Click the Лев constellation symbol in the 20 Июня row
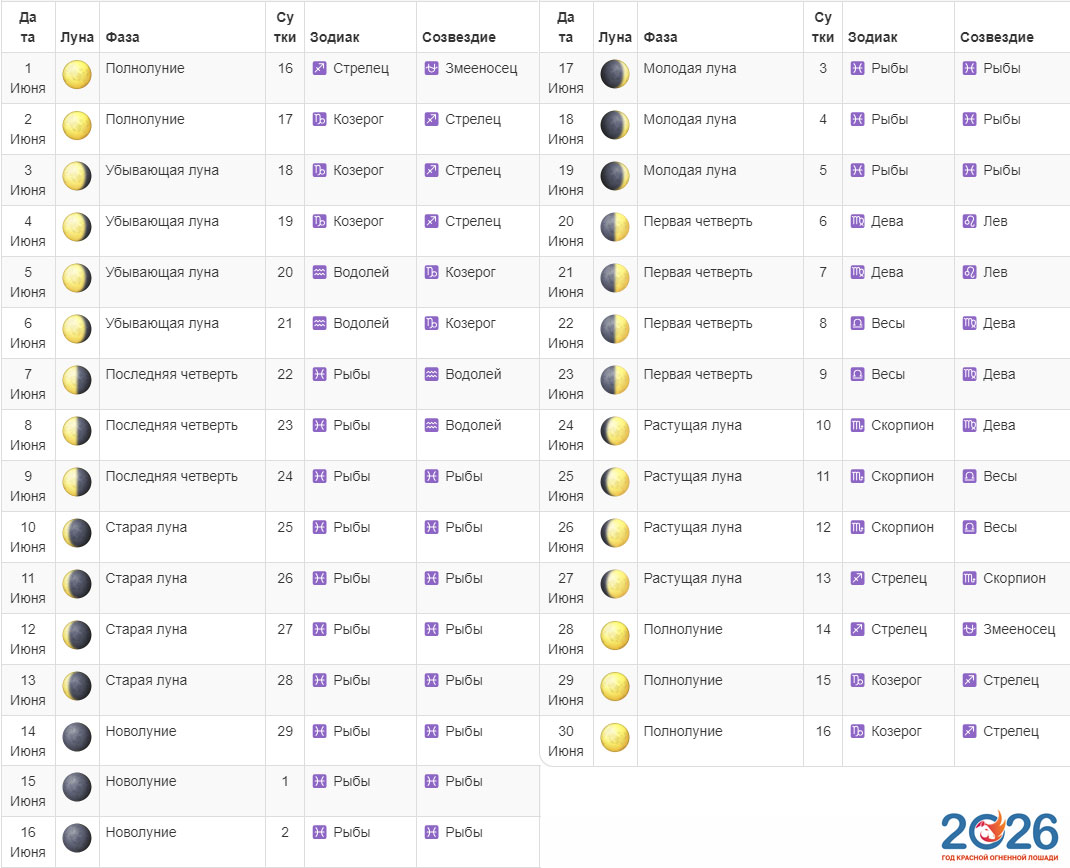The image size is (1070, 868). click(969, 221)
